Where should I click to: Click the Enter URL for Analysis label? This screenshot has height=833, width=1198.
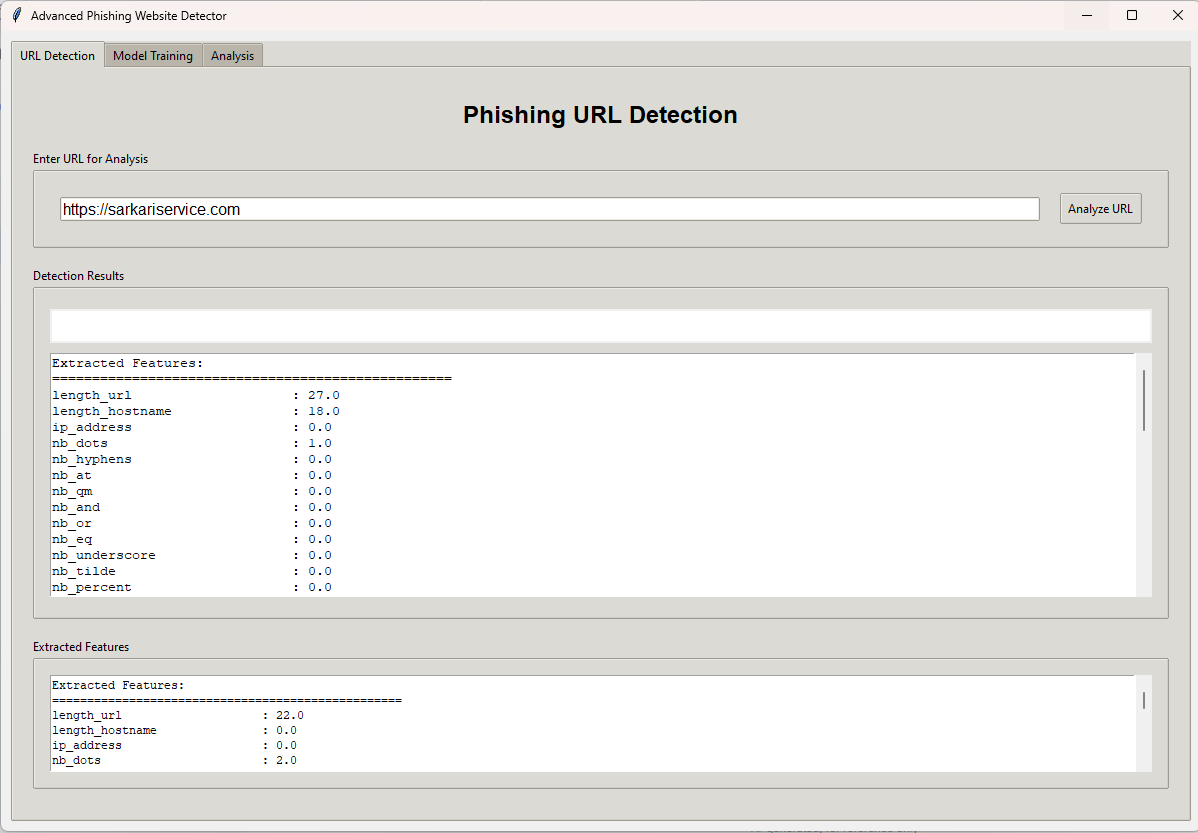pyautogui.click(x=90, y=159)
